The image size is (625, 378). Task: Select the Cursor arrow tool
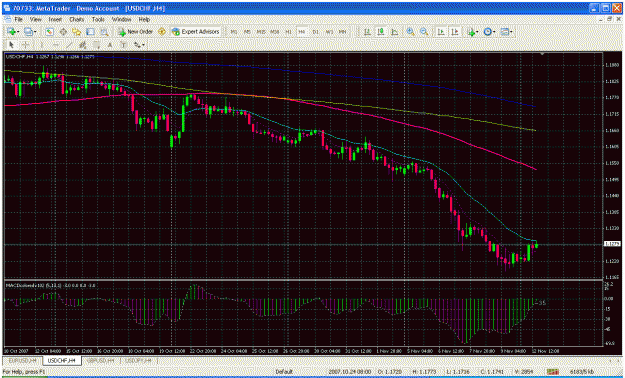(x=11, y=45)
